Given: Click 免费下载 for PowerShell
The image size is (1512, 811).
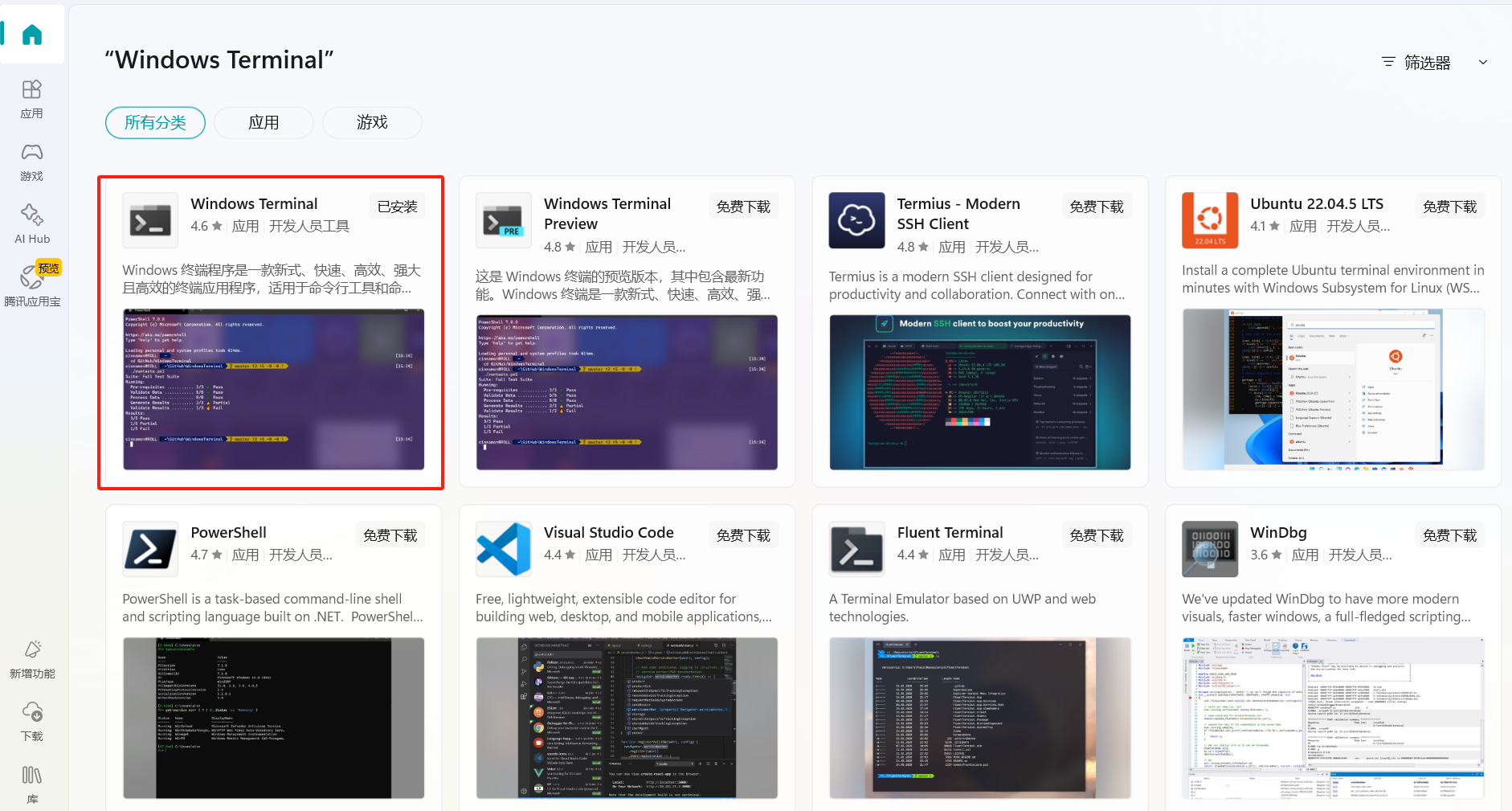Looking at the screenshot, I should tap(390, 535).
